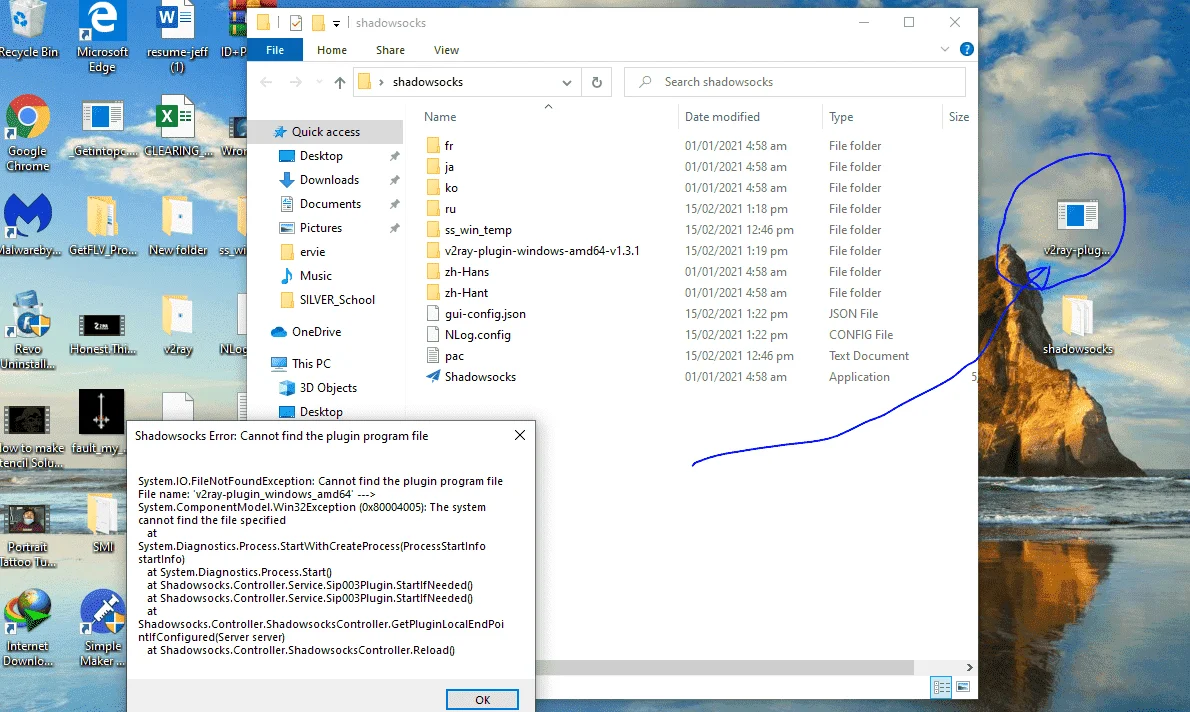1190x712 pixels.
Task: Launch Internet Download Manager shortcut
Action: click(28, 629)
